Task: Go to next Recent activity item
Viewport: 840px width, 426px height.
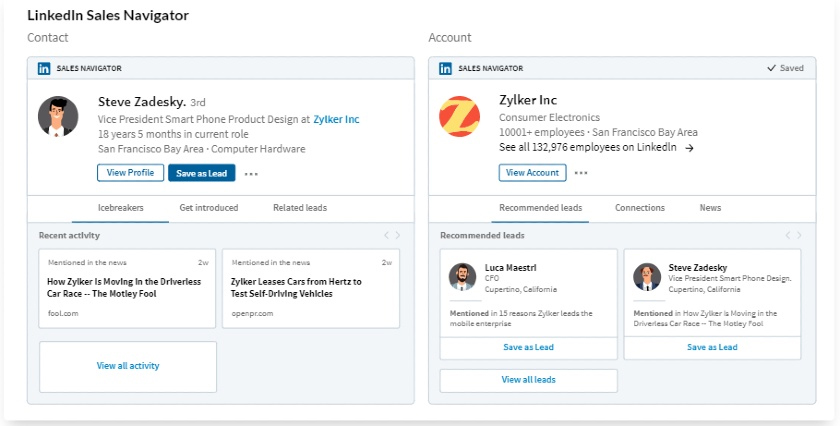Action: coord(398,235)
